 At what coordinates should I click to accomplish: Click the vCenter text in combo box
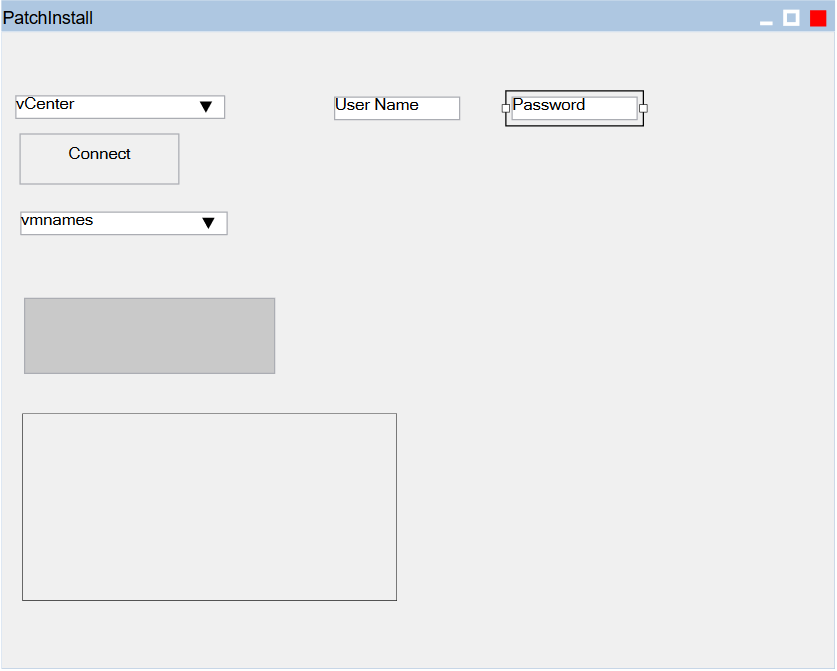point(45,104)
